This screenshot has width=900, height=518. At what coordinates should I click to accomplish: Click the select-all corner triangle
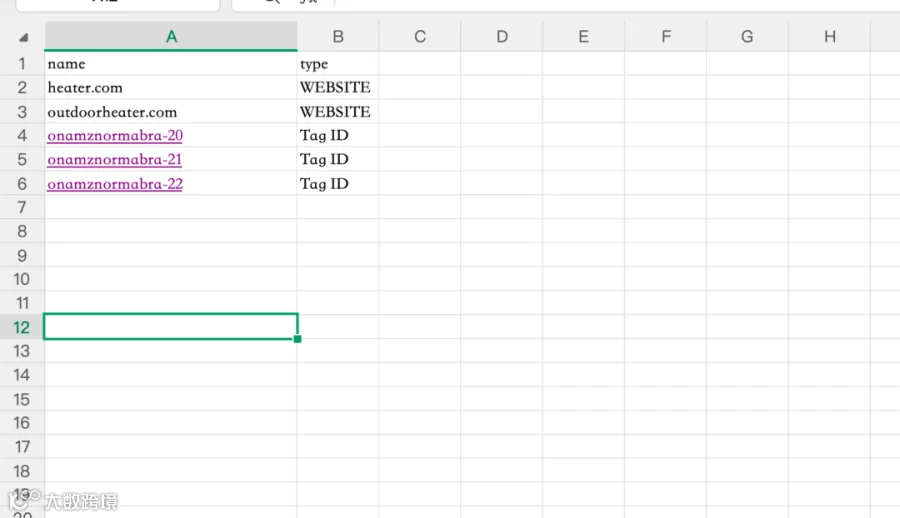pyautogui.click(x=23, y=37)
